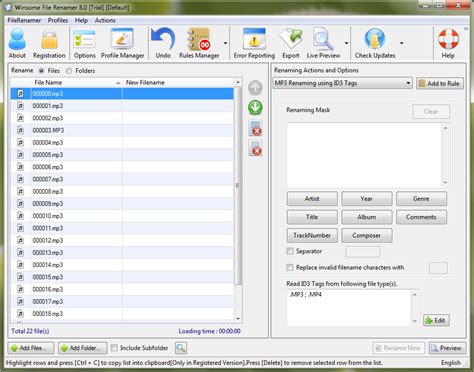Viewport: 474px width, 372px height.
Task: Select the 000003.MP3 row
Action: click(x=122, y=130)
